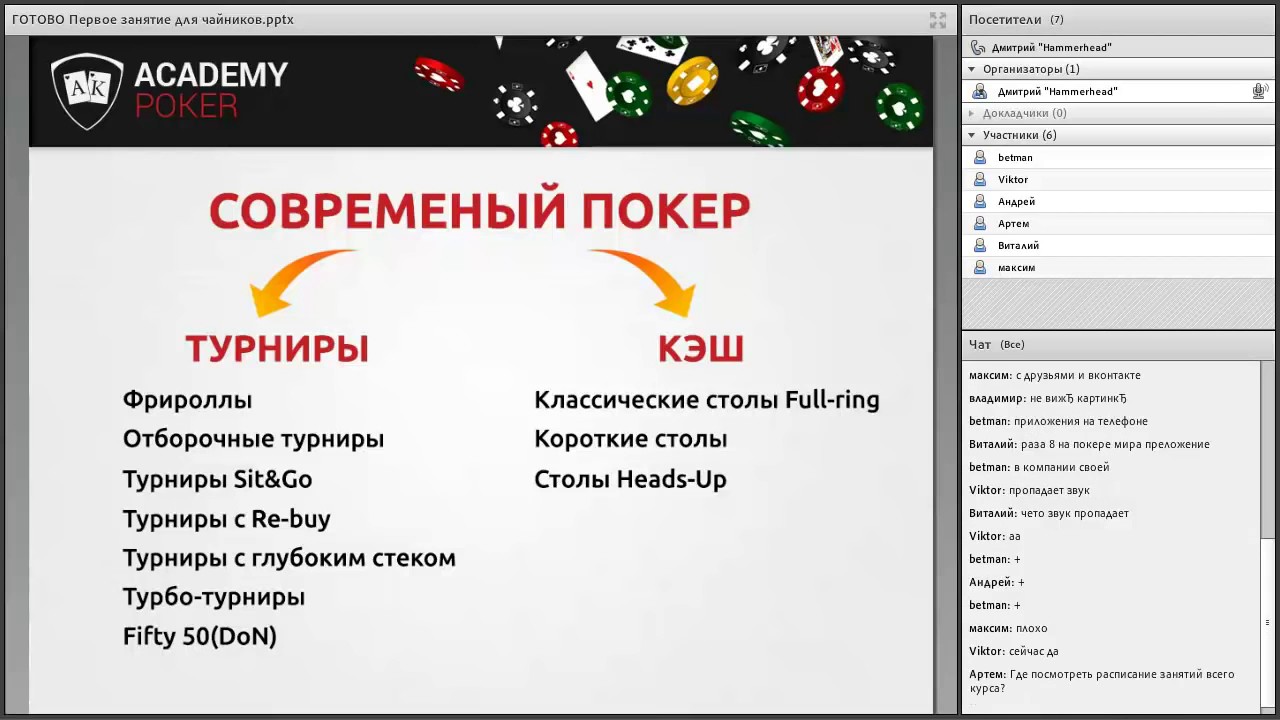The width and height of the screenshot is (1280, 720).
Task: Click the Чат (Все) pod title
Action: pyautogui.click(x=997, y=344)
